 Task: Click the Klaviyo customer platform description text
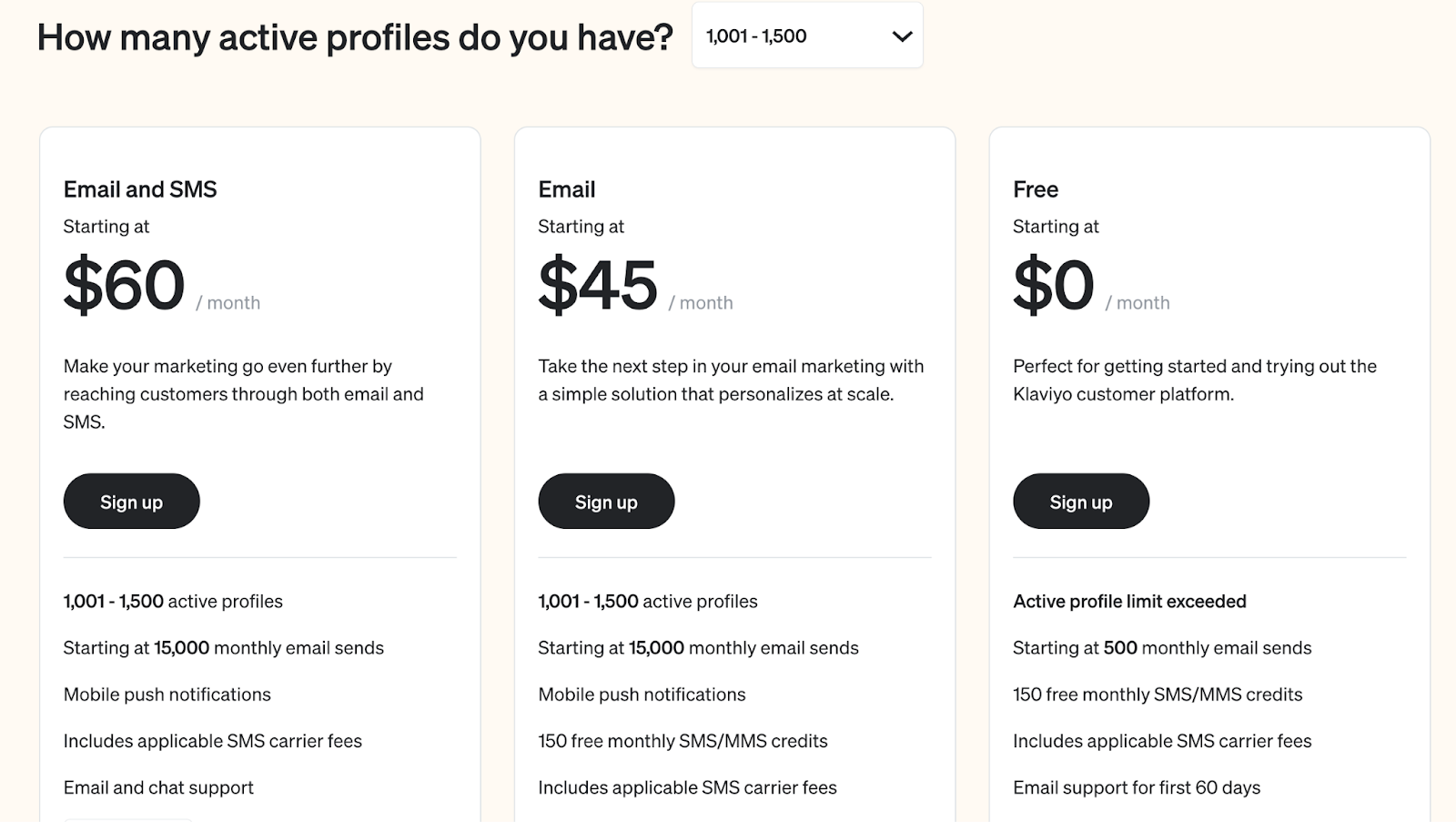click(x=1194, y=380)
